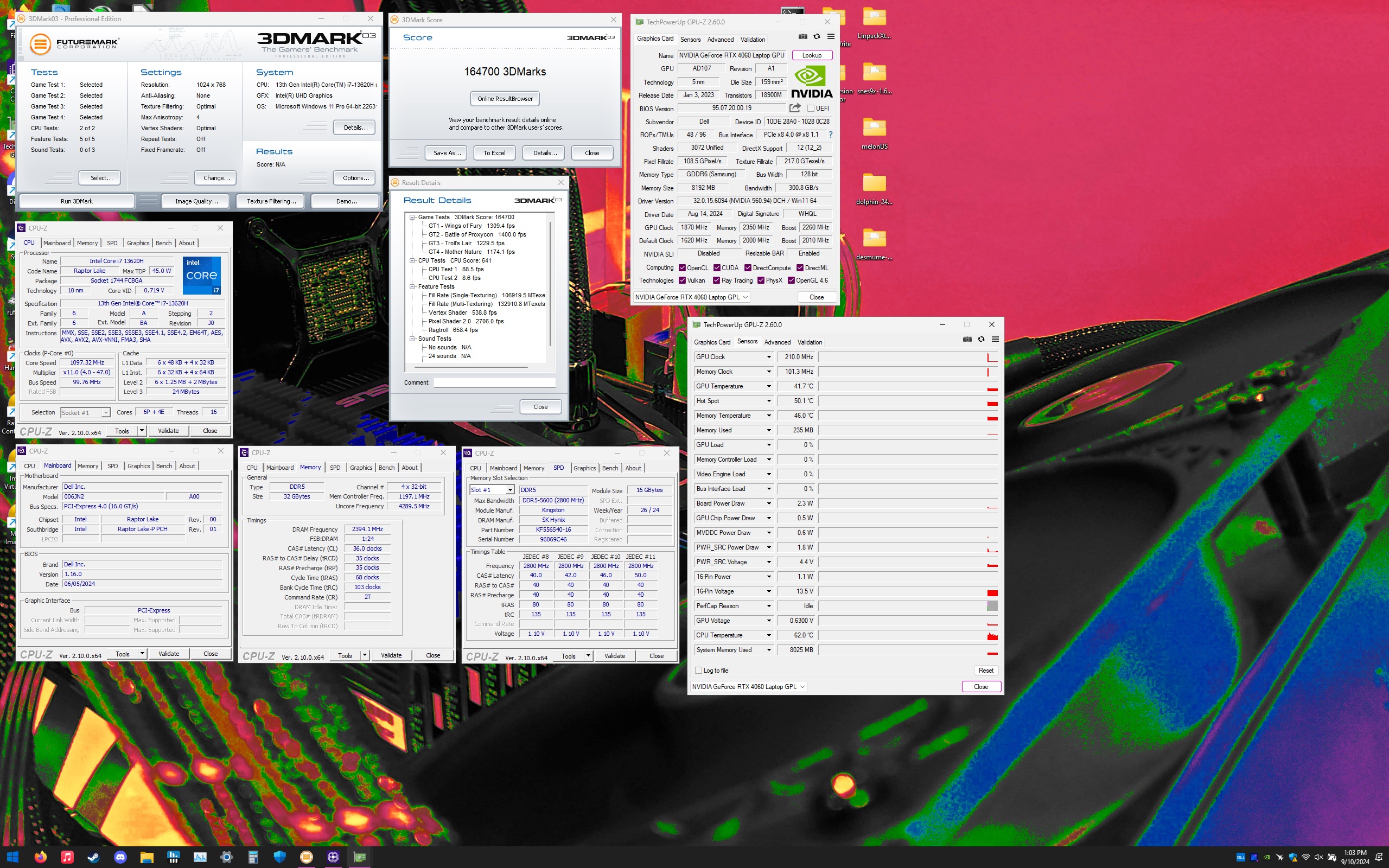
Task: Toggle the Vulkan checkbox
Action: click(682, 280)
